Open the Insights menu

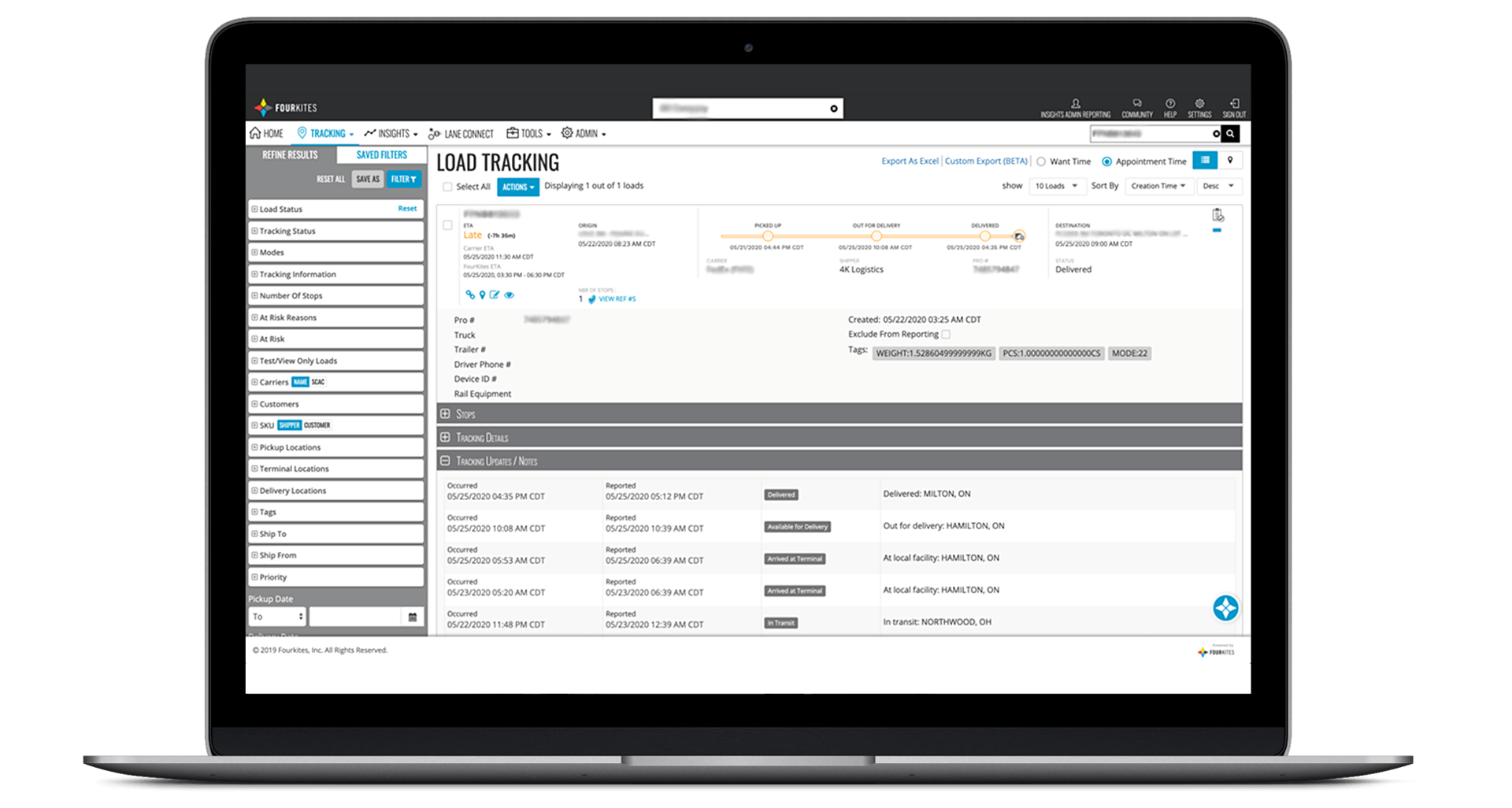391,134
